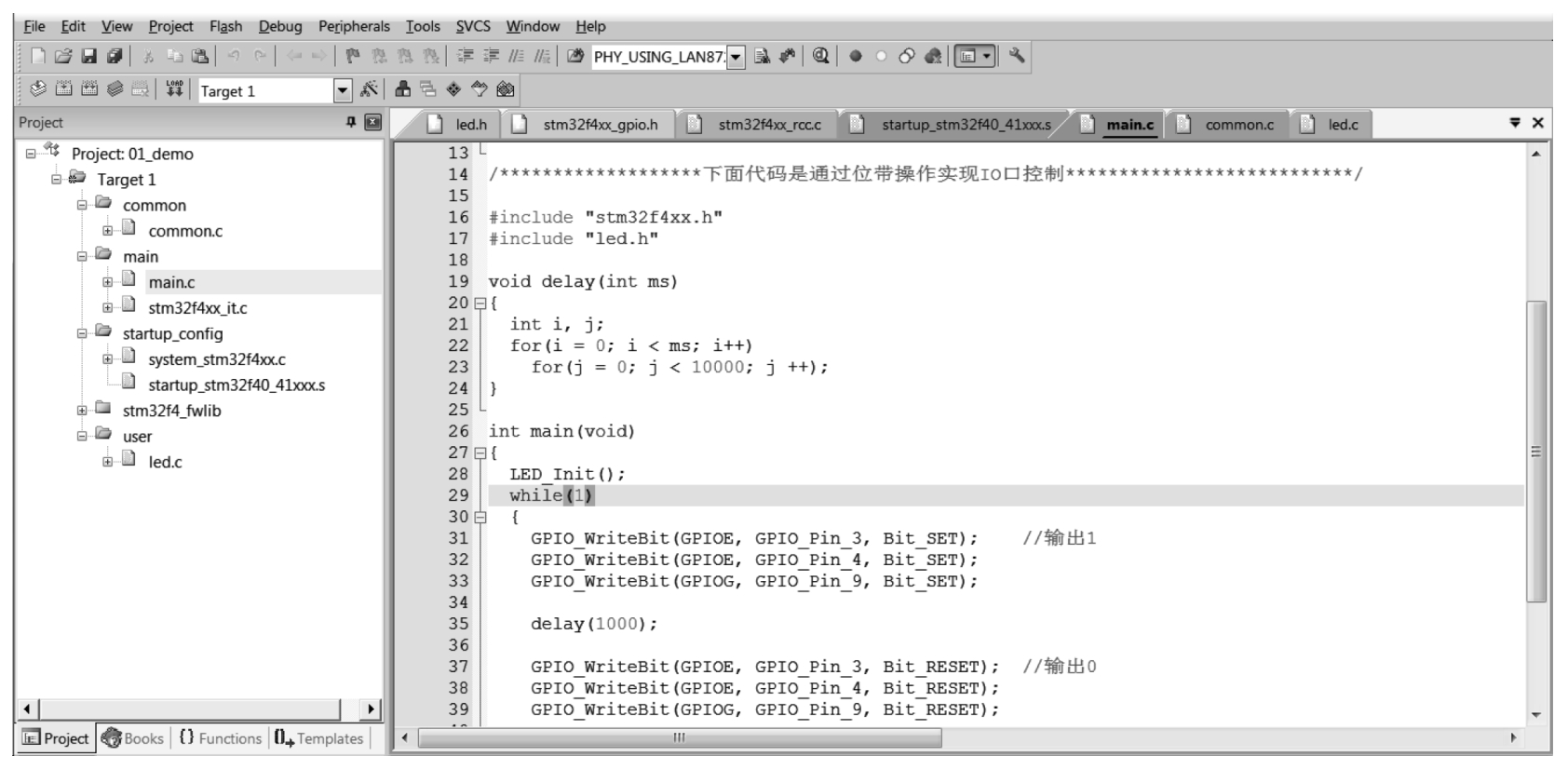Click the Save All icon
The height and width of the screenshot is (770, 1568).
(x=115, y=56)
